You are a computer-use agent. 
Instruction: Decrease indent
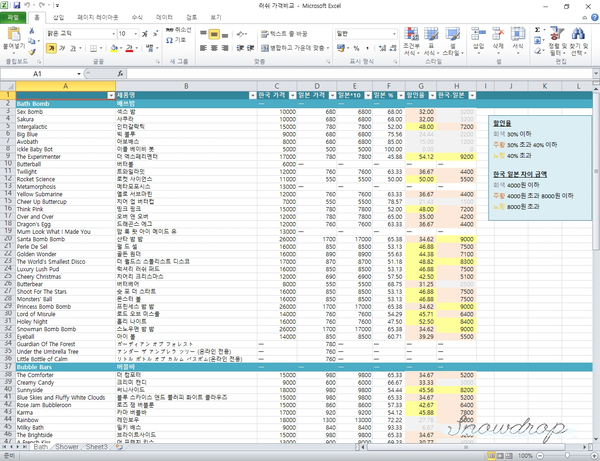240,48
